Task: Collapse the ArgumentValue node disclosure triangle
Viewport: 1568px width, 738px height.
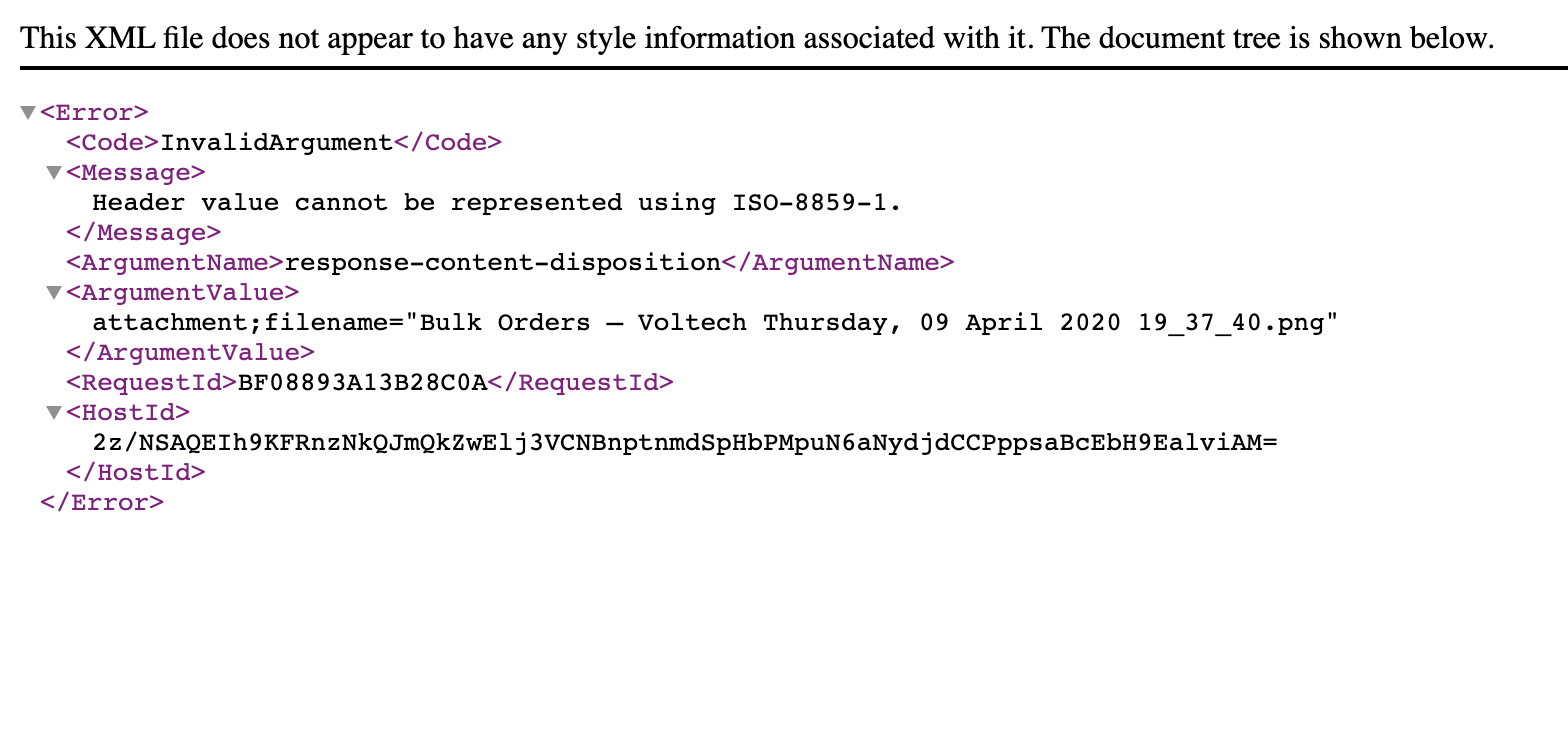Action: [54, 293]
